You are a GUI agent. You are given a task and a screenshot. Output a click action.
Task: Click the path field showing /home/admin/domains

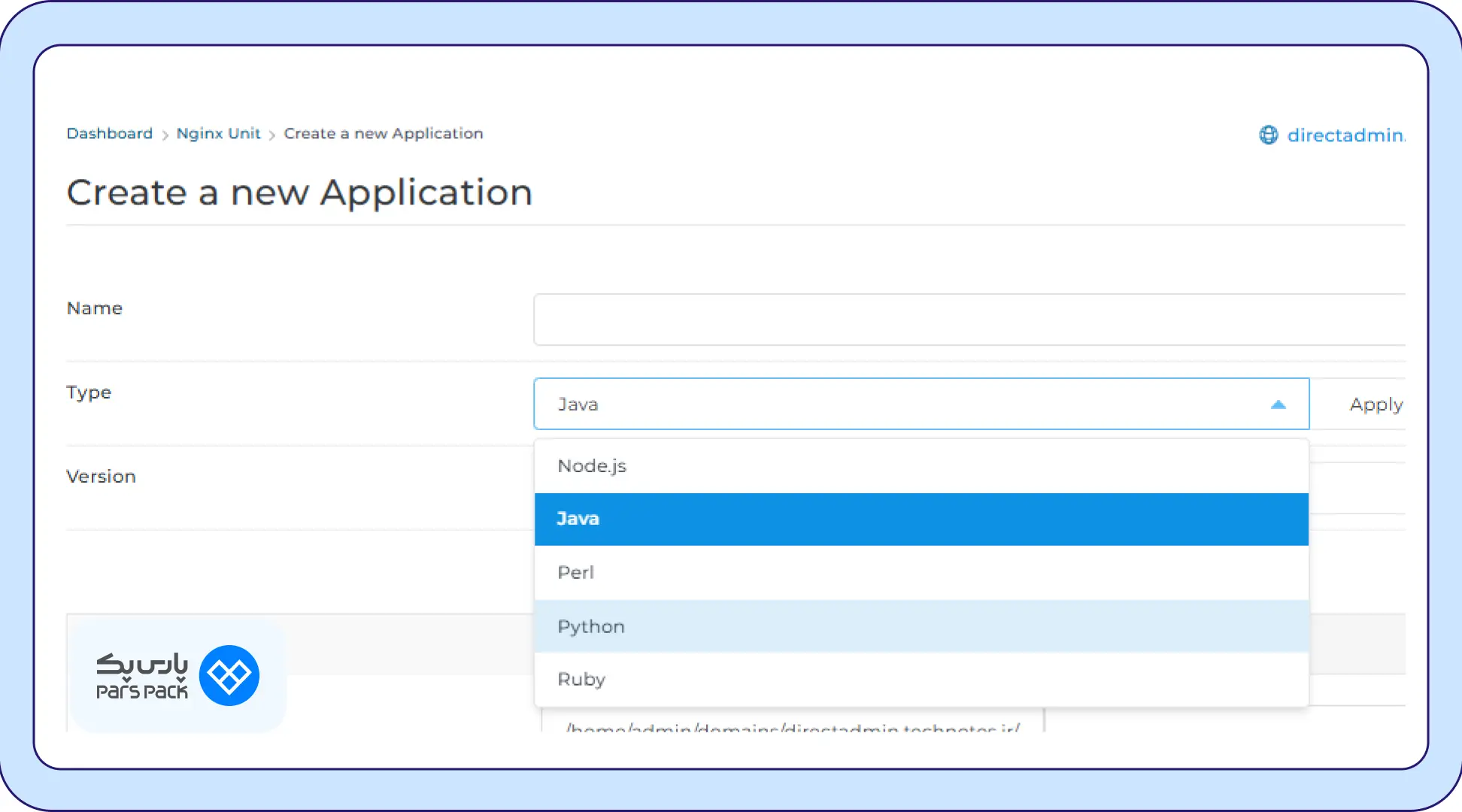791,725
